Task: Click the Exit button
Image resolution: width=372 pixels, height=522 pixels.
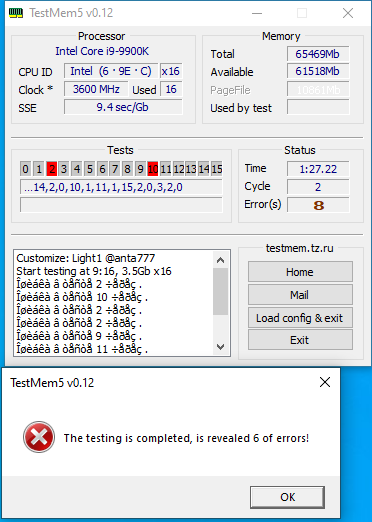Action: (x=300, y=340)
